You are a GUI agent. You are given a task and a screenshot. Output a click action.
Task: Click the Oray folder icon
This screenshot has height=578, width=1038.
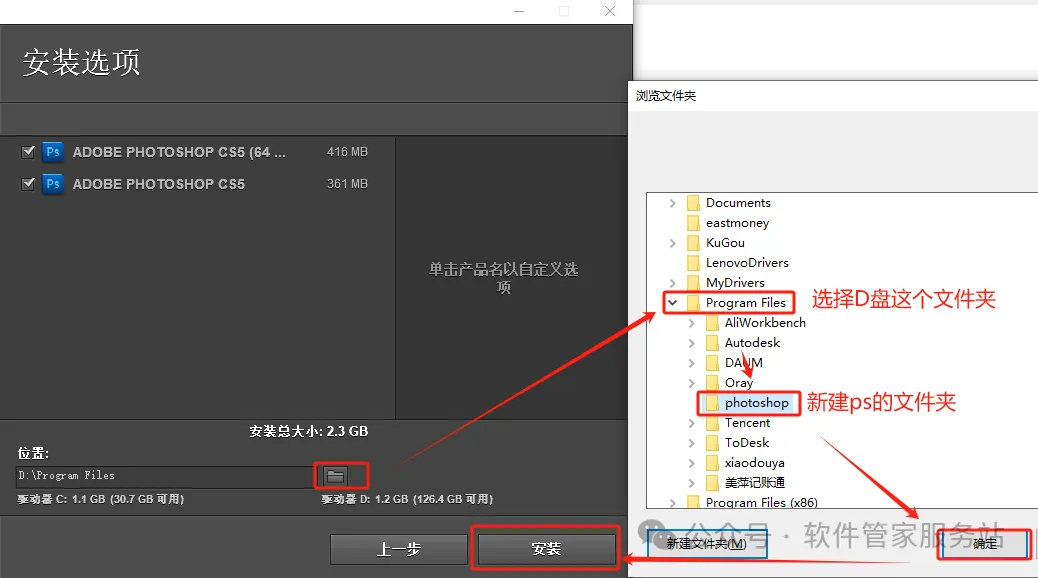(712, 382)
